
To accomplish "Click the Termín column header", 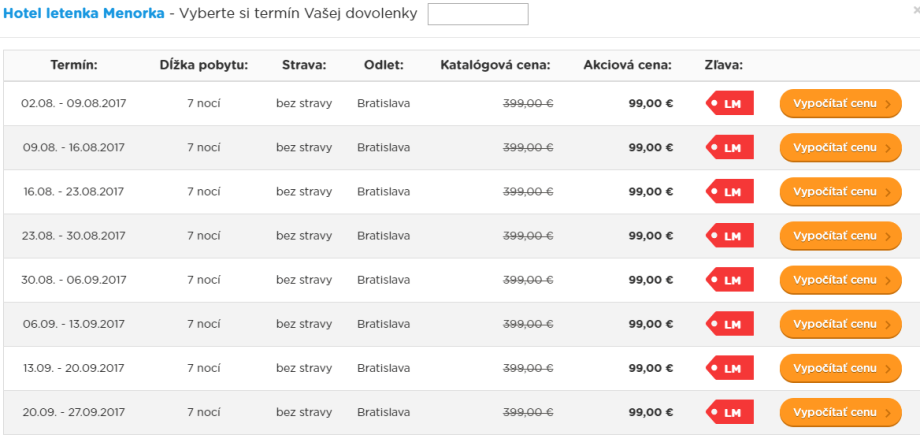I will tap(74, 66).
